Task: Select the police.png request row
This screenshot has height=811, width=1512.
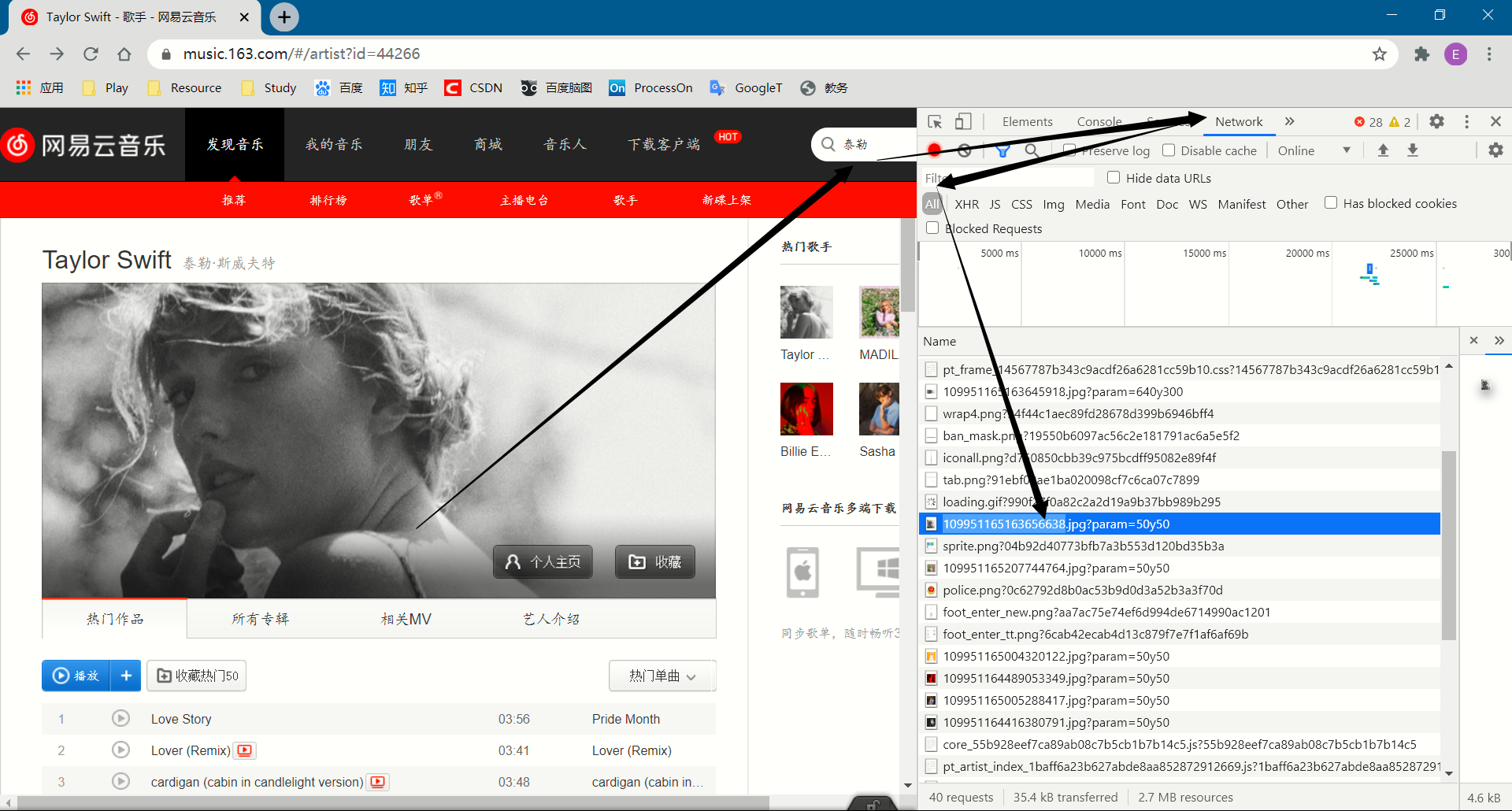Action: click(1180, 590)
